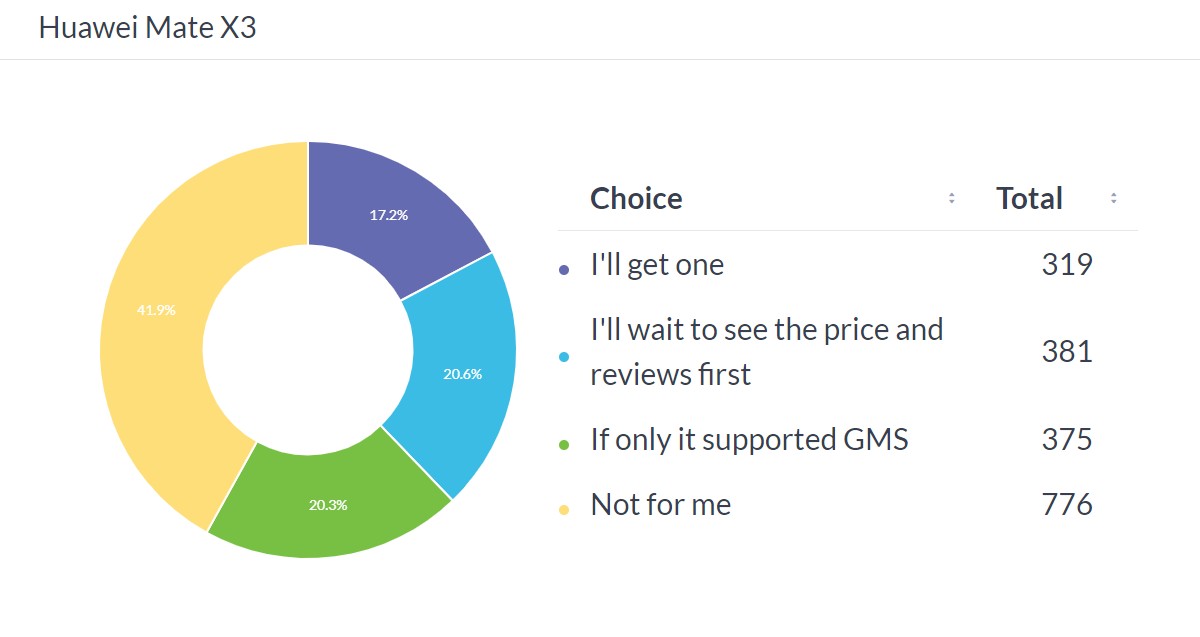
Task: Click the "If only it supported GMS" row
Action: click(749, 439)
